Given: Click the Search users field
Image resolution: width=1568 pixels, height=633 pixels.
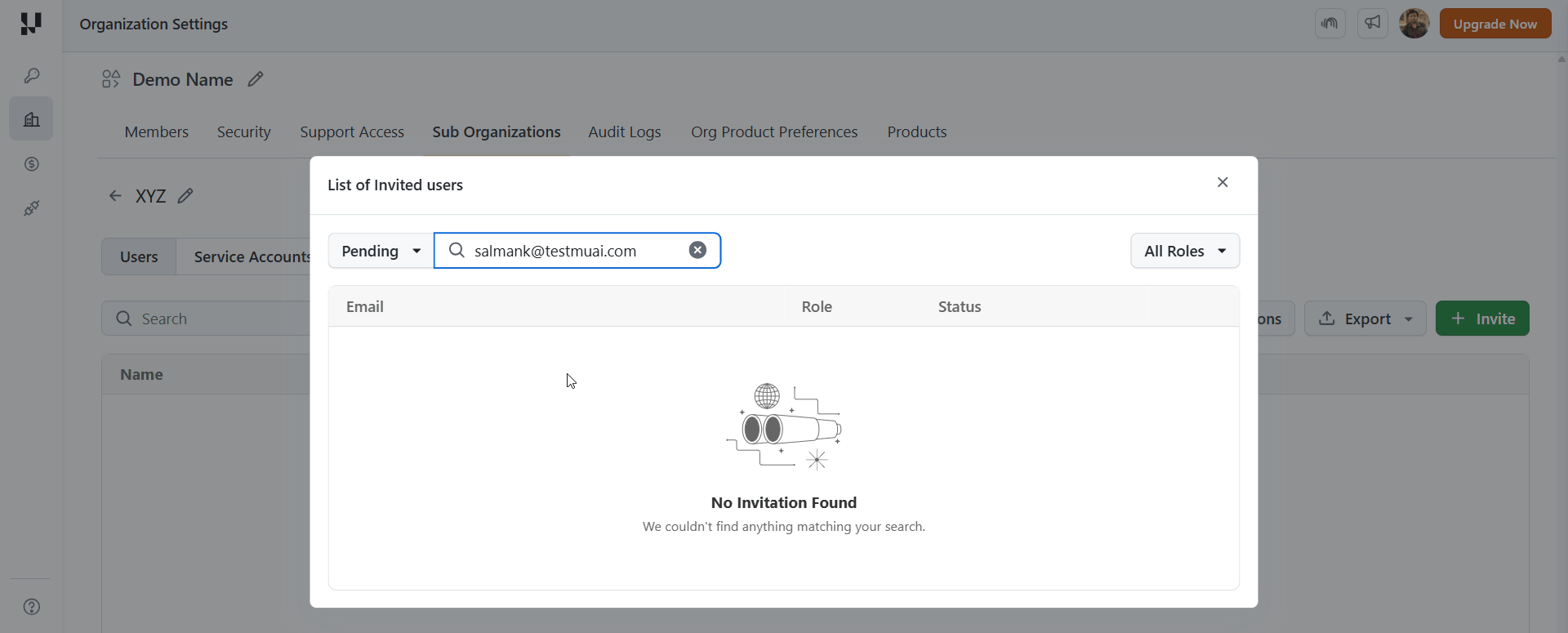Looking at the screenshot, I should pyautogui.click(x=206, y=319).
